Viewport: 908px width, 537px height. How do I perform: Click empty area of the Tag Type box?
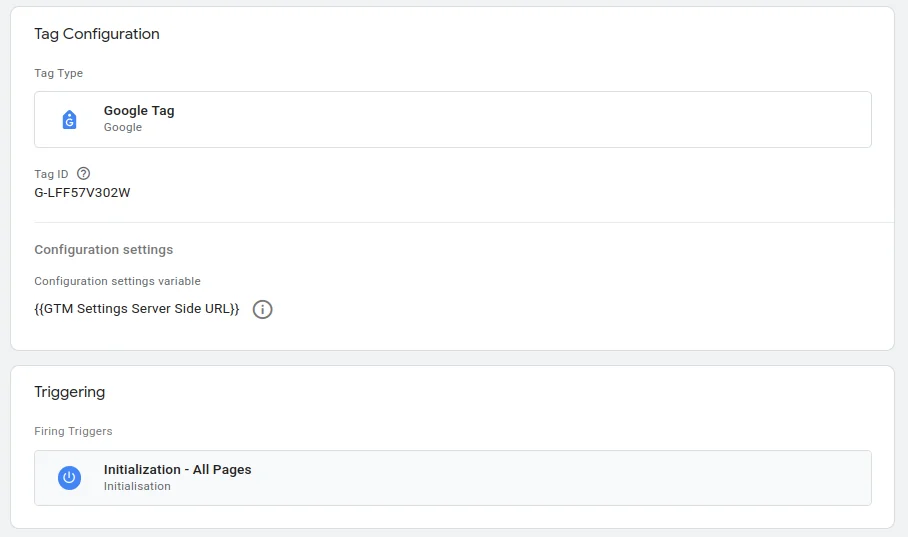550,120
